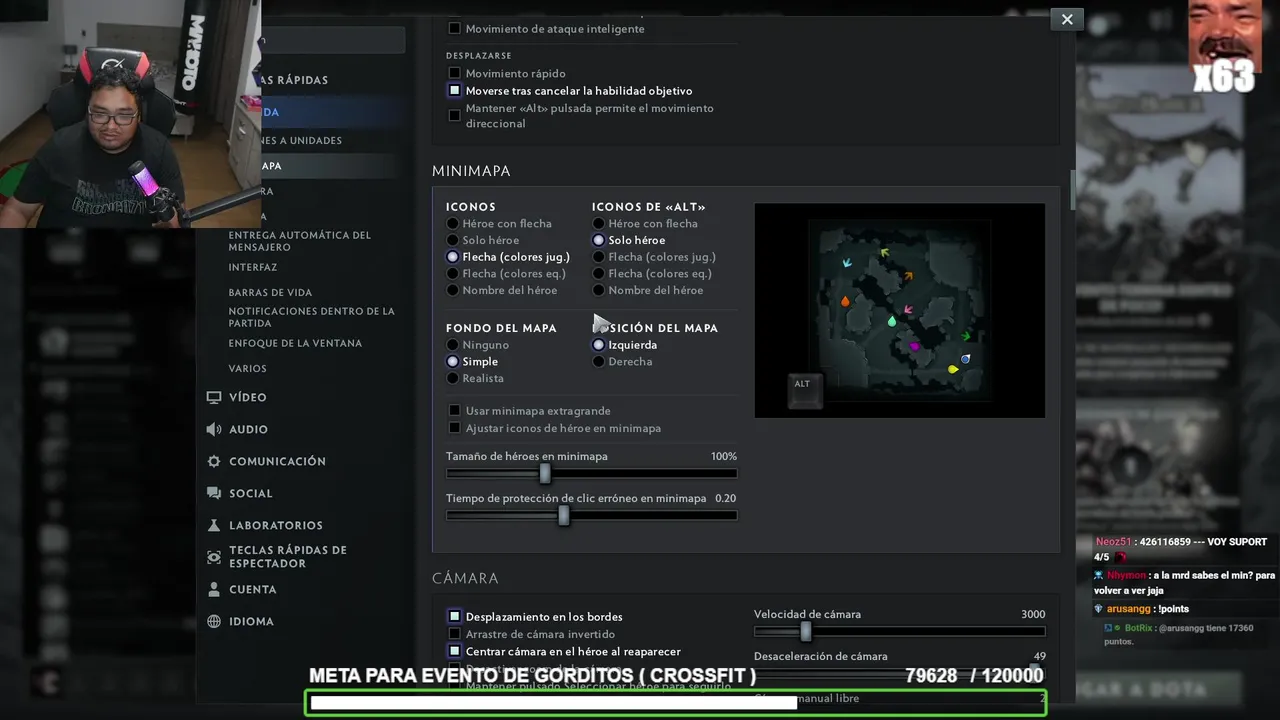1280x720 pixels.
Task: Click the x63 emote overlay image
Action: (x=1224, y=47)
